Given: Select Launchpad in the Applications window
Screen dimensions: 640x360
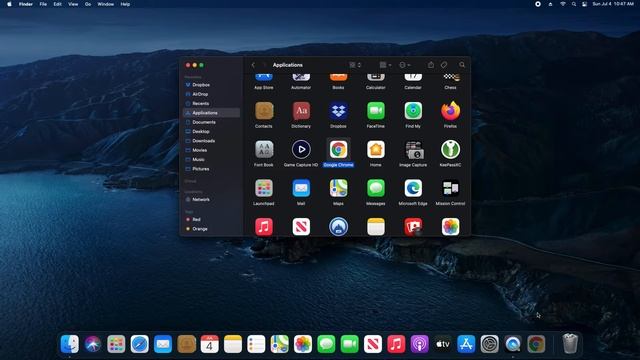Looking at the screenshot, I should 264,189.
